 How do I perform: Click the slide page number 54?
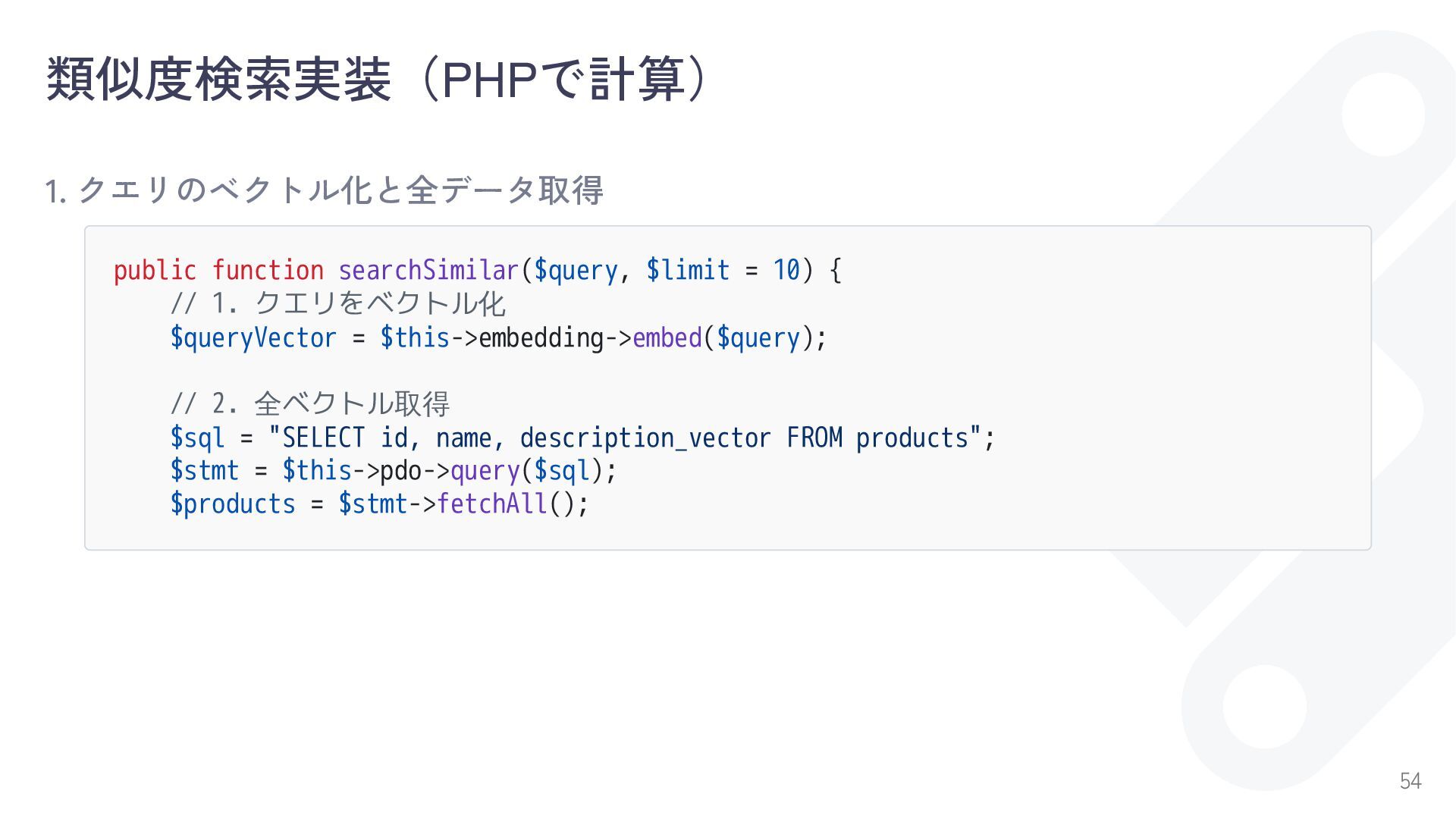(1410, 781)
